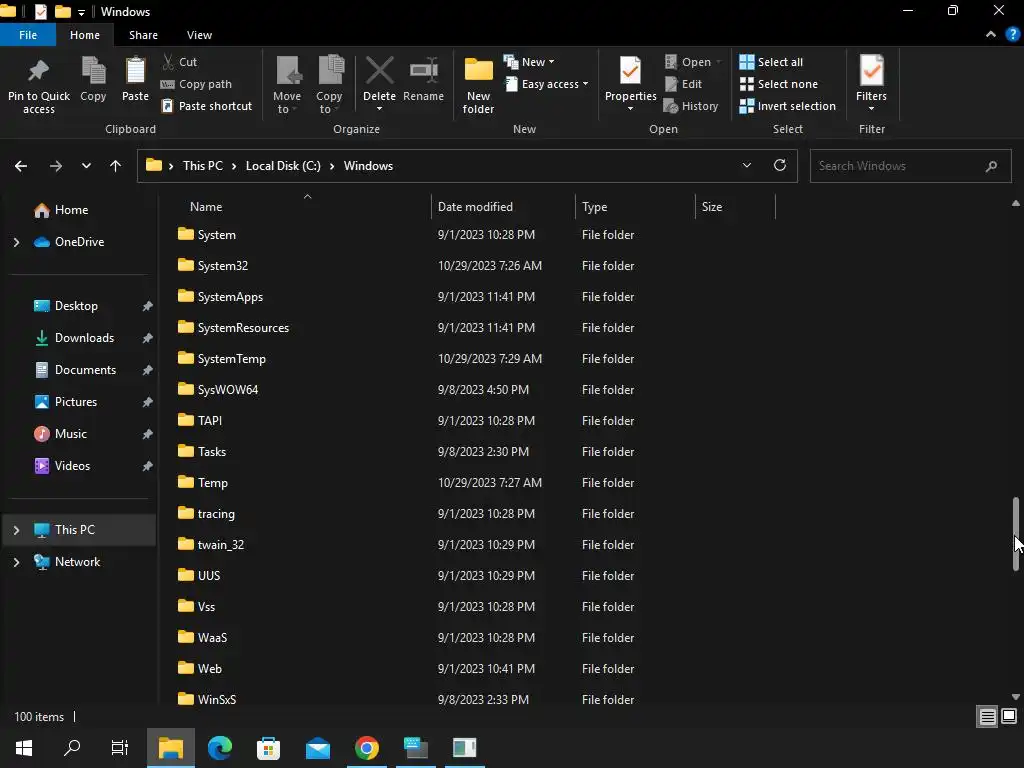
Task: Click This PC breadcrumb in address bar
Action: click(x=202, y=166)
